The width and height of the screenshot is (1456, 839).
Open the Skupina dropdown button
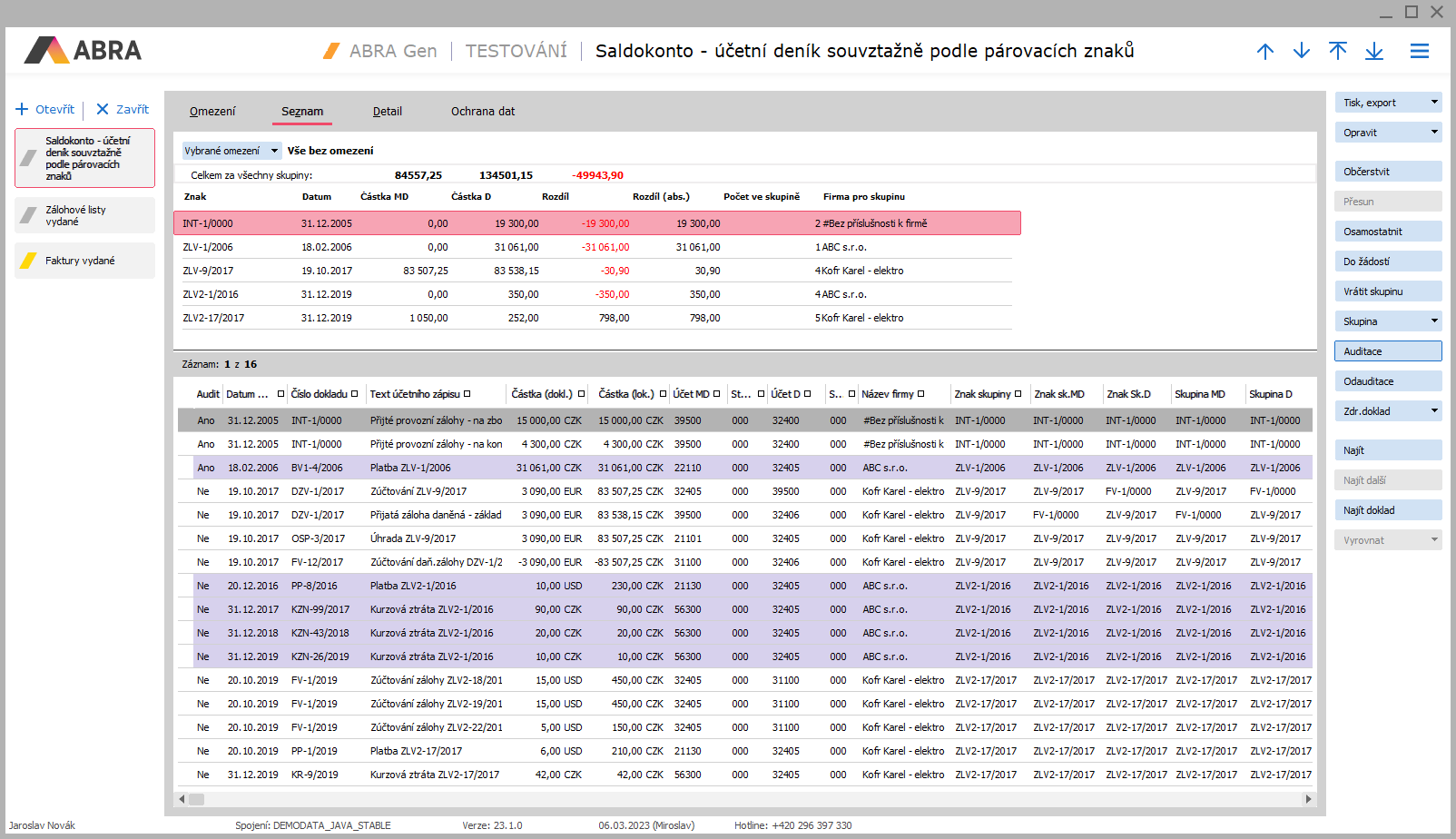tap(1434, 321)
